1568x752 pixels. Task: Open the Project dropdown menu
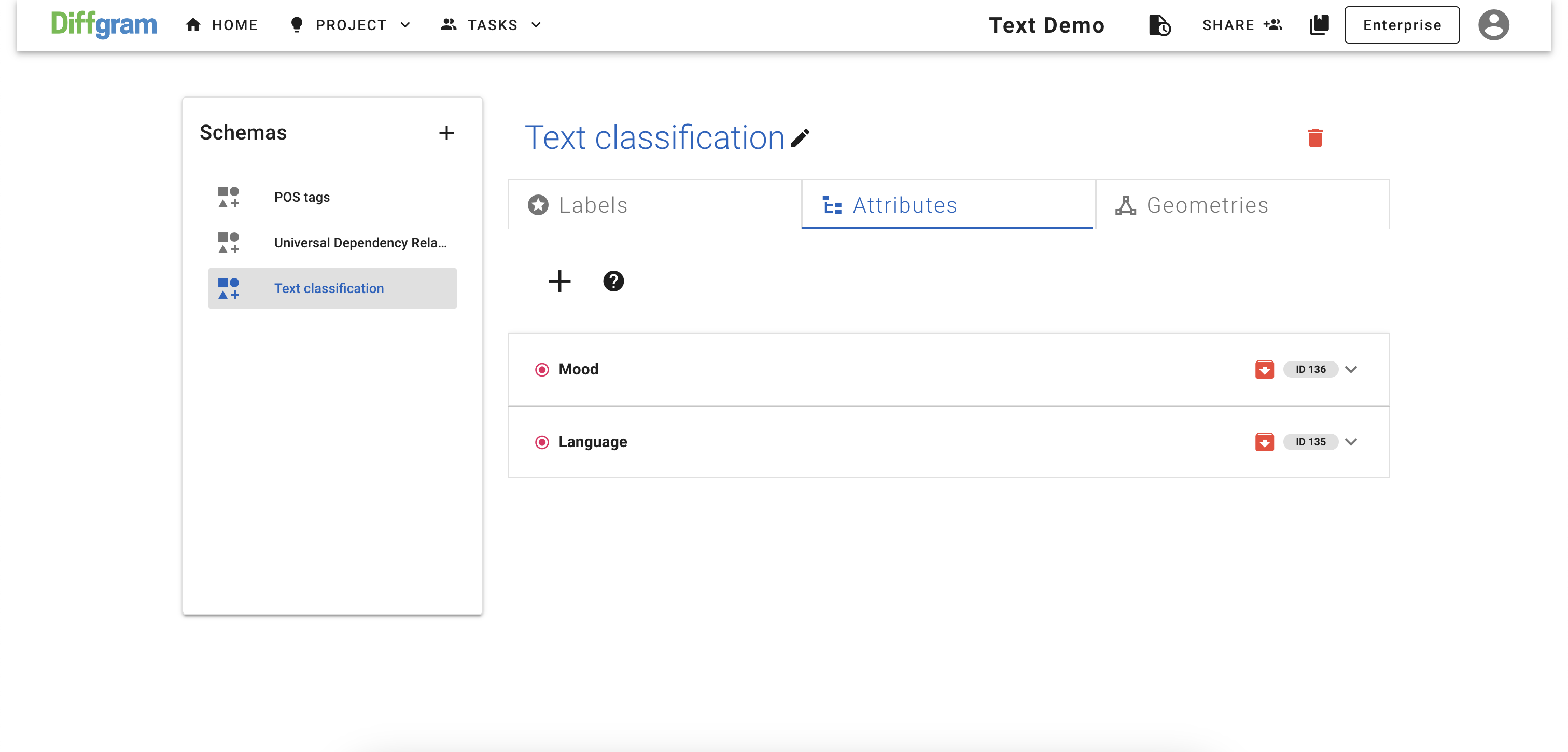coord(351,25)
